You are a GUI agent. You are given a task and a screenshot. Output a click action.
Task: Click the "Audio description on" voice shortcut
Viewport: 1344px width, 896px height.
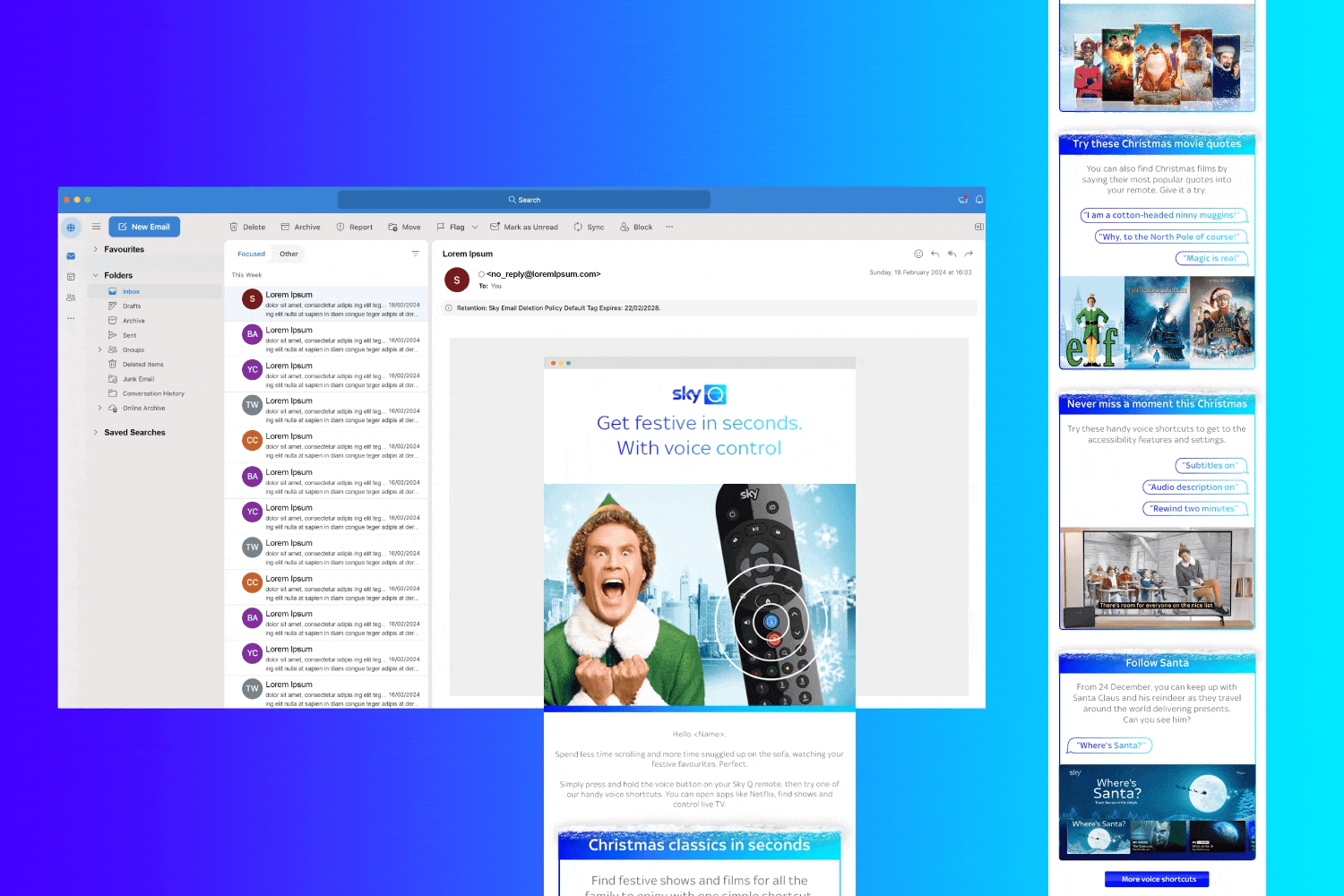(x=1195, y=487)
